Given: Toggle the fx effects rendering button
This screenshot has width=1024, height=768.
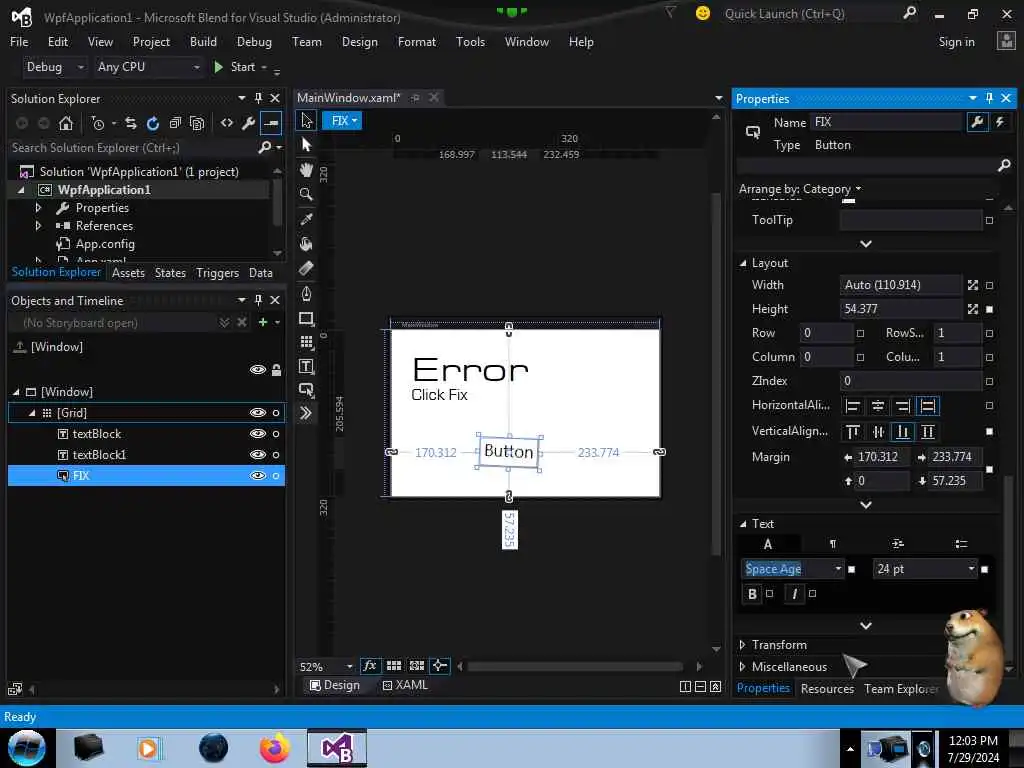Looking at the screenshot, I should coord(370,665).
